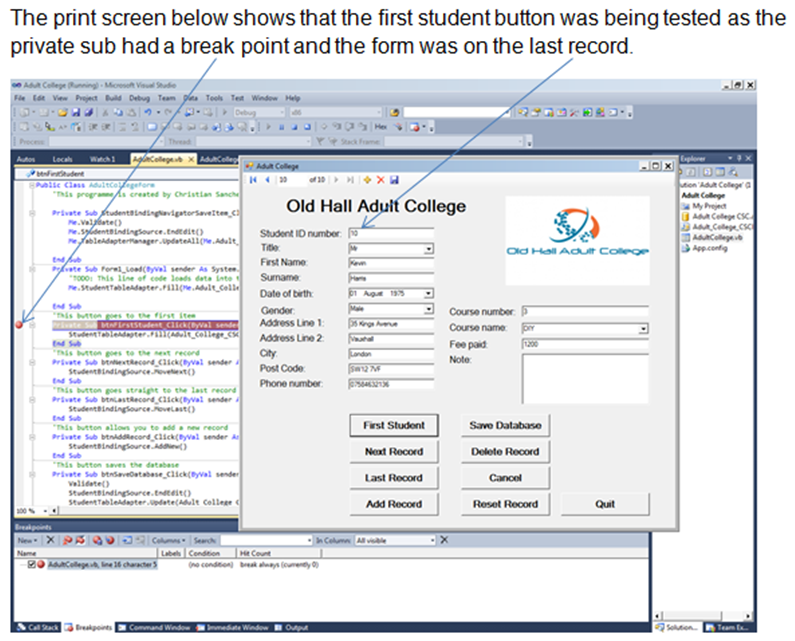Open the New breakpoint dropdown
This screenshot has width=795, height=641.
pos(27,541)
